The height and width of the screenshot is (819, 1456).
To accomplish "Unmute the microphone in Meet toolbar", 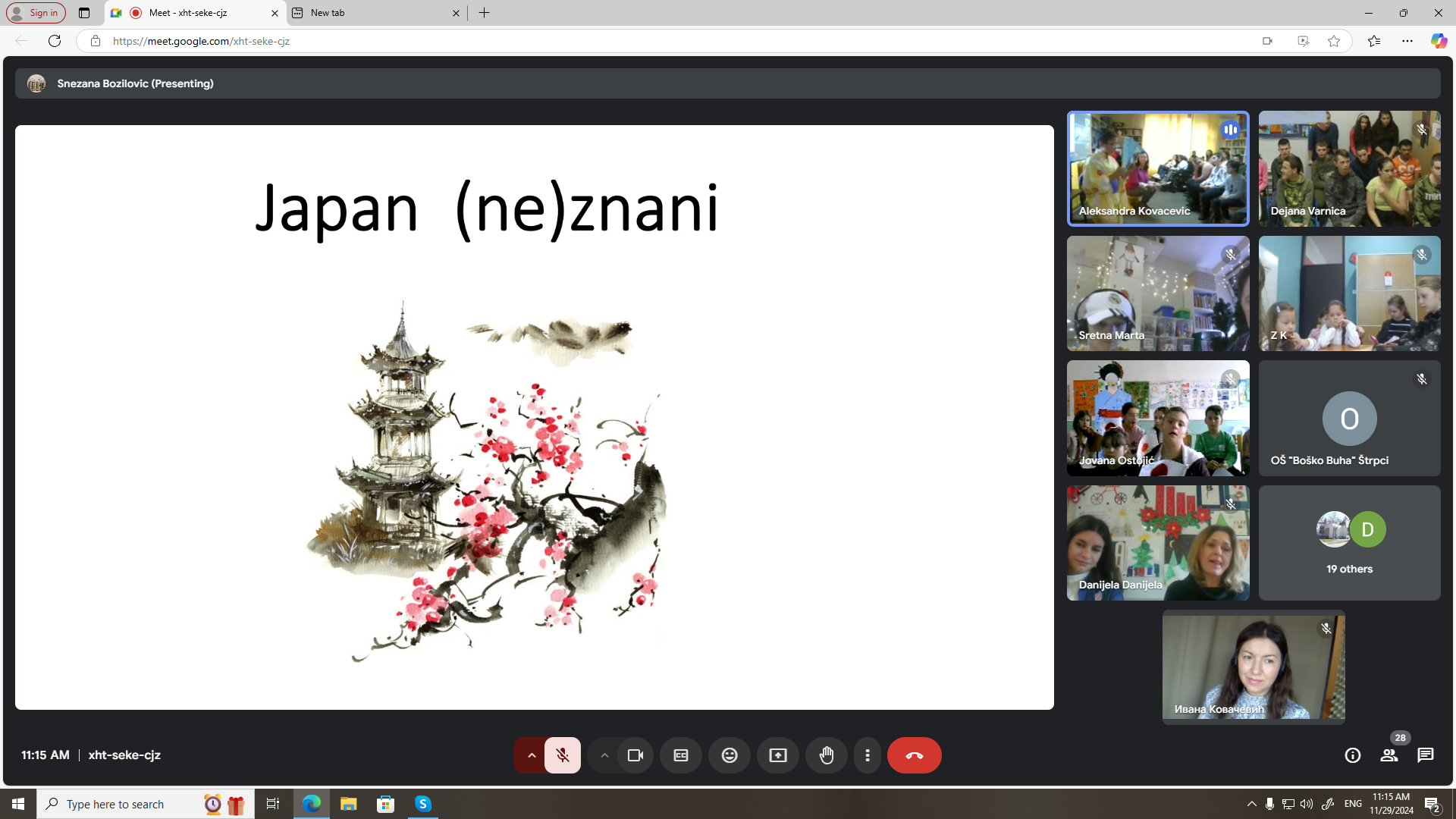I will coord(562,755).
